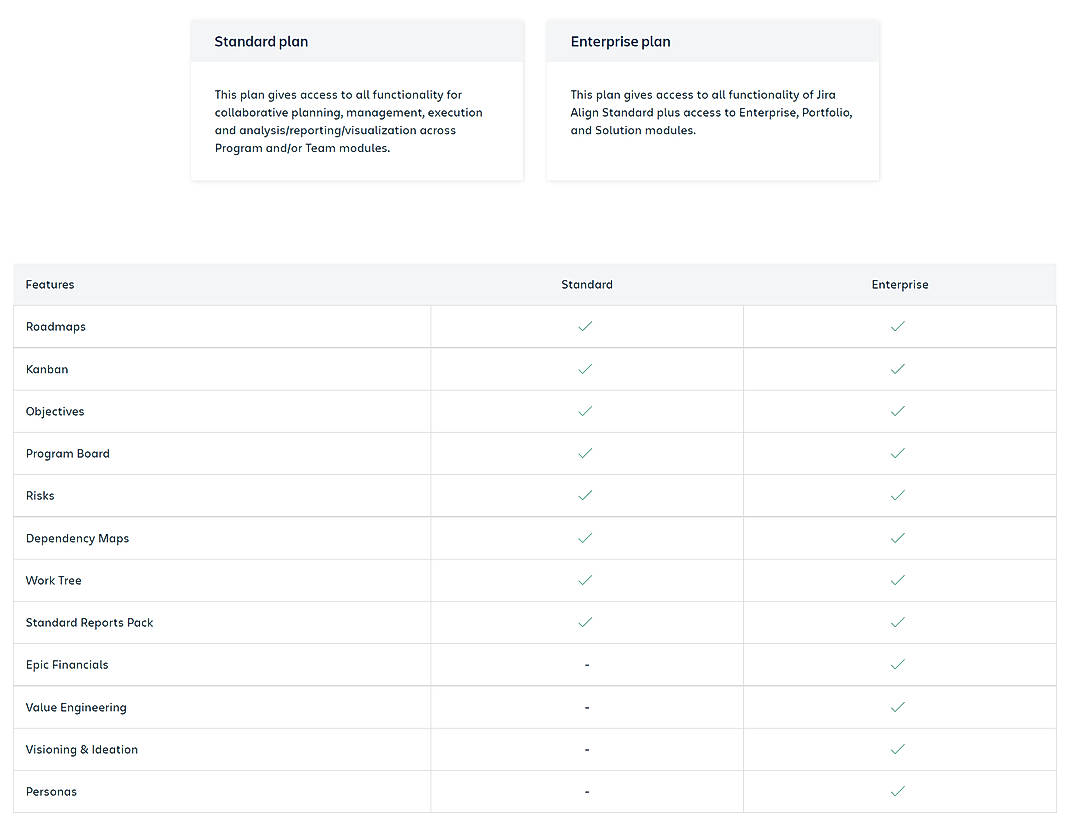
Task: Click the dash in Personas Standard cell
Action: [586, 791]
